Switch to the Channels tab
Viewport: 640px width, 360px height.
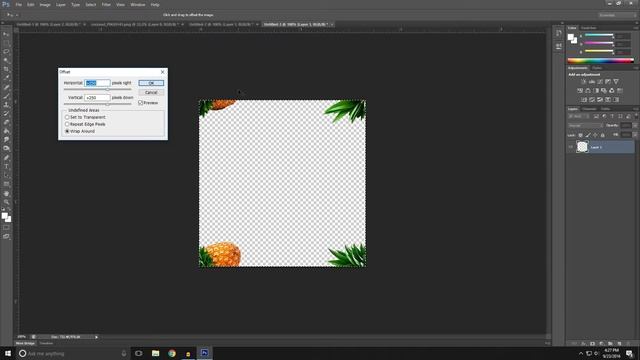pyautogui.click(x=589, y=109)
